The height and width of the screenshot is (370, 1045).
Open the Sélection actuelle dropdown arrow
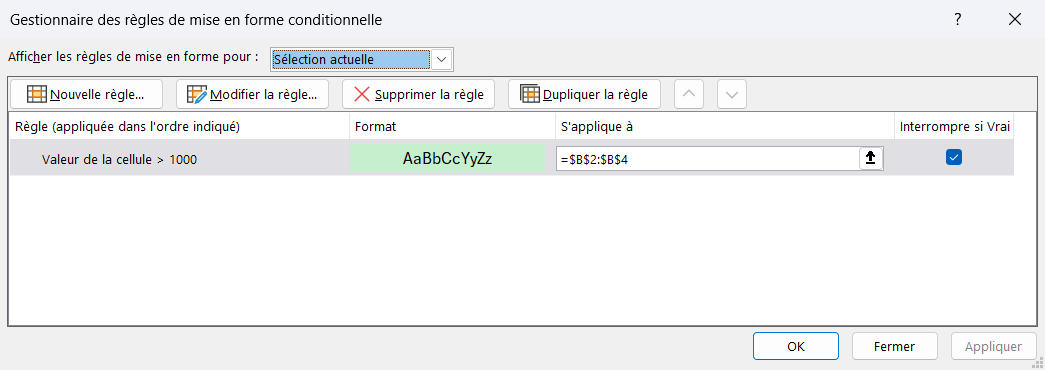(441, 59)
